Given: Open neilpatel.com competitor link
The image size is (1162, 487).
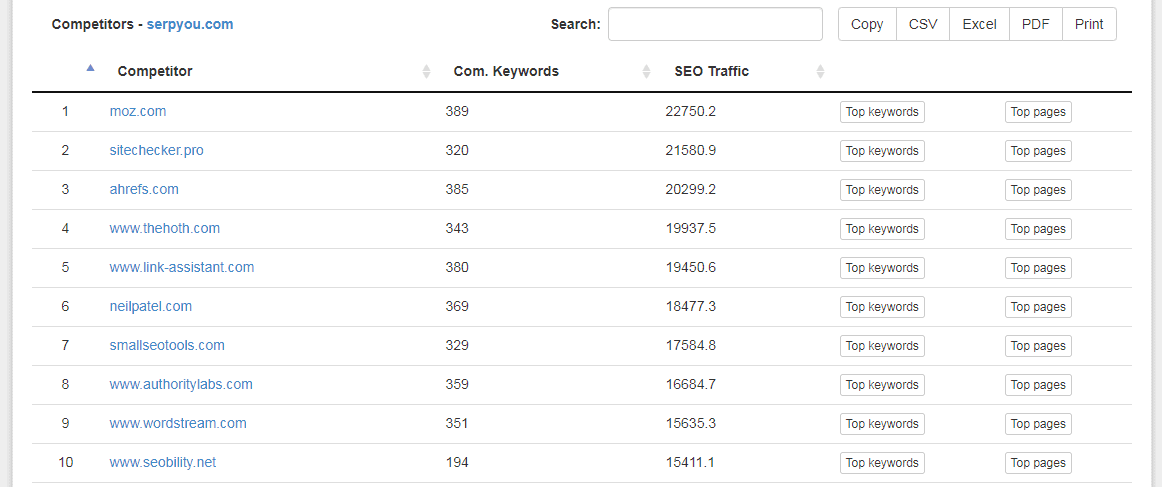Looking at the screenshot, I should (x=150, y=306).
